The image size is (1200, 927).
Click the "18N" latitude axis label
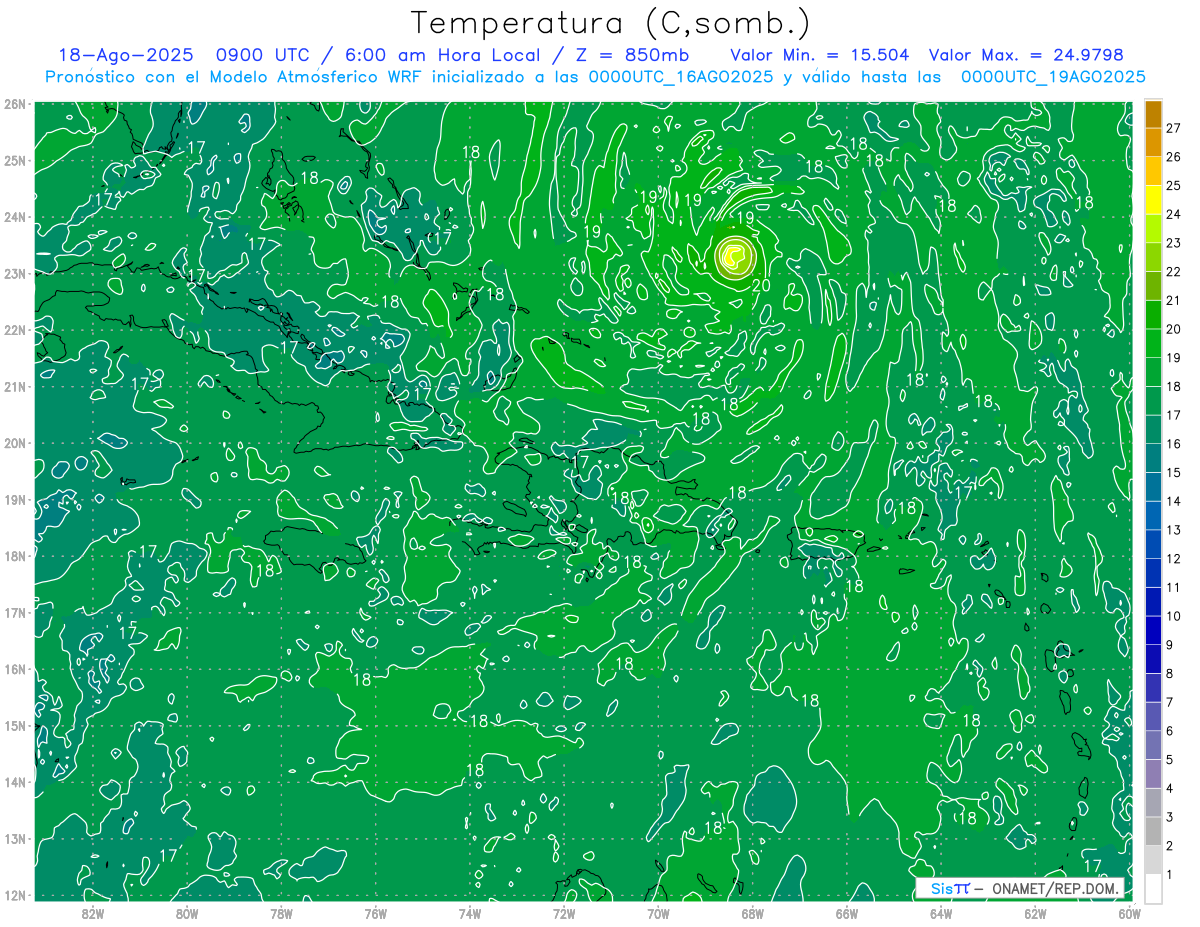[14, 556]
